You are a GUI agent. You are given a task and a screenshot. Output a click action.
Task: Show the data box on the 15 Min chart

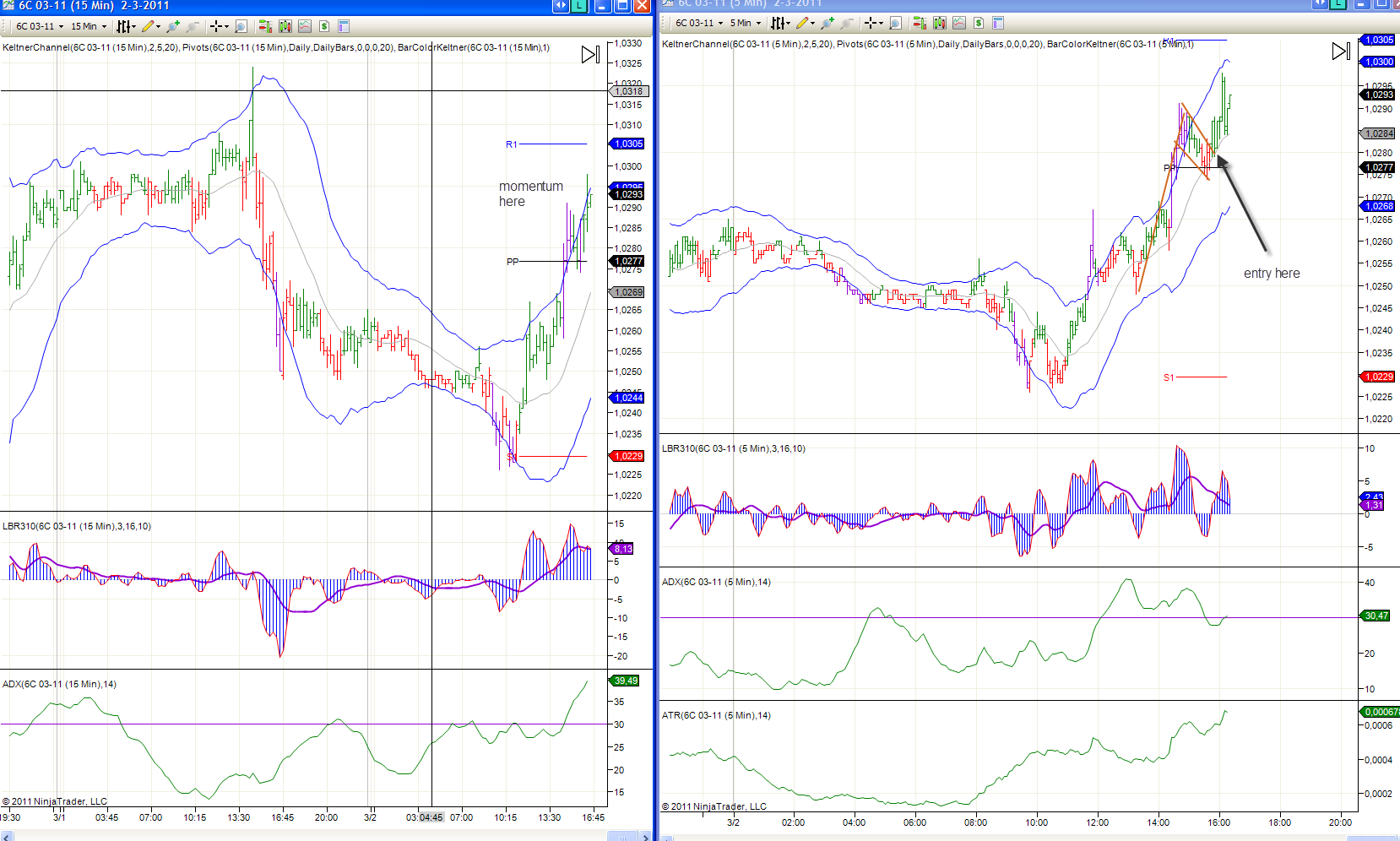click(241, 26)
